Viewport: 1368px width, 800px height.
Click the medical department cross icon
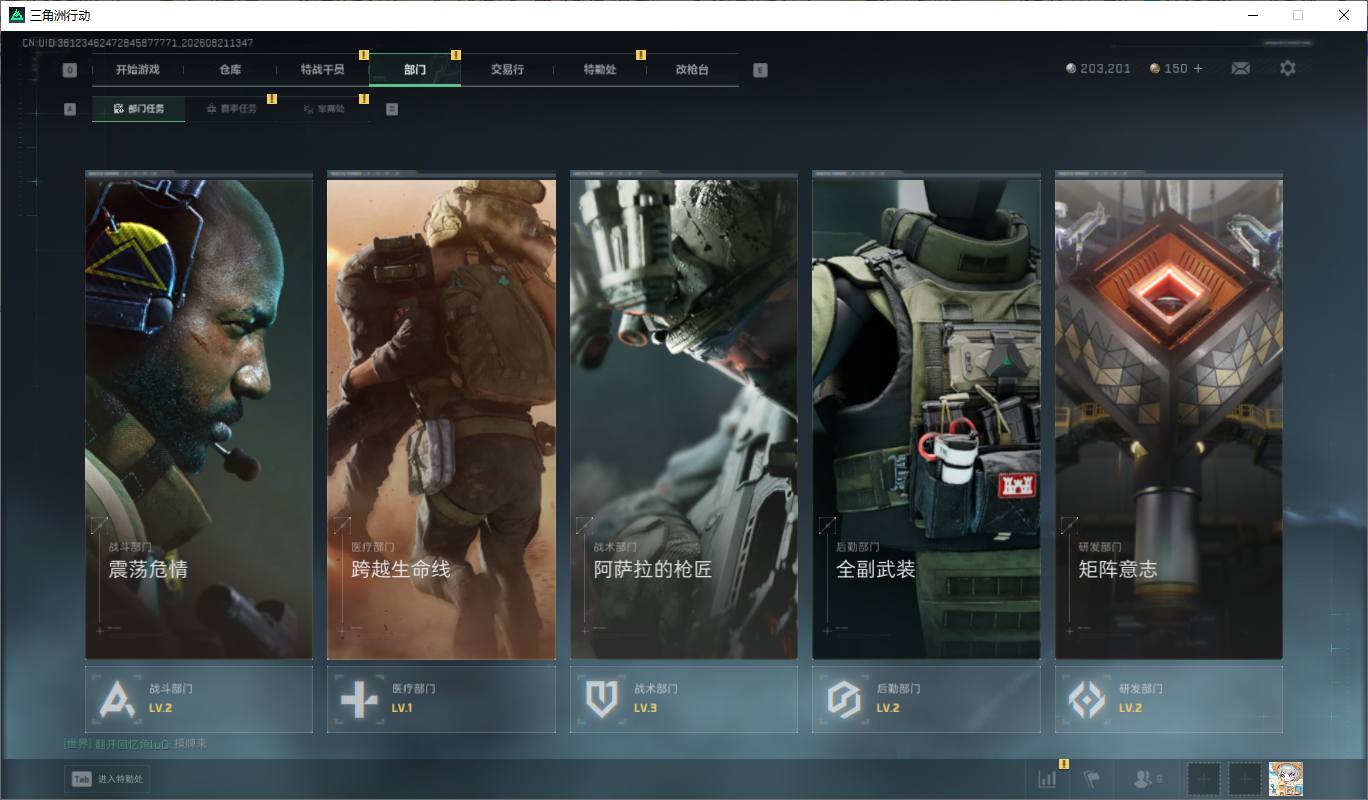(359, 699)
